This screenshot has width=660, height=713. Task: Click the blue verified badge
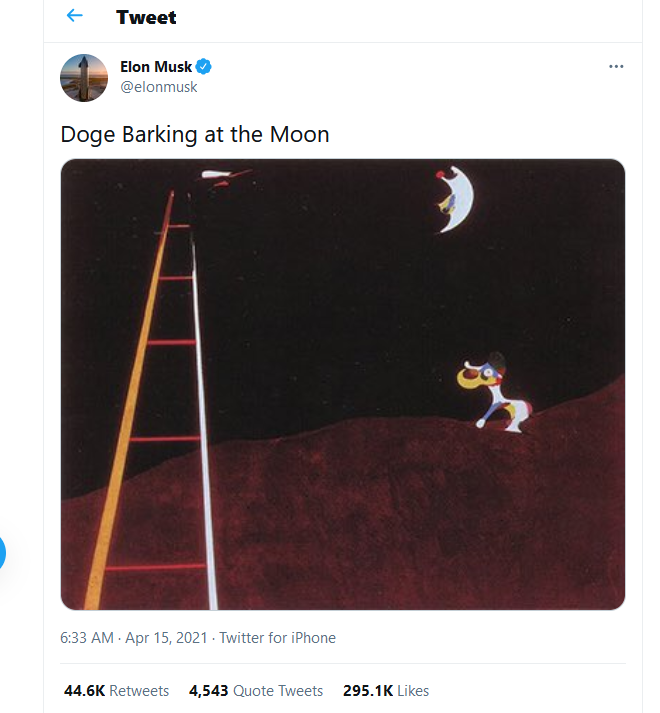pyautogui.click(x=204, y=67)
